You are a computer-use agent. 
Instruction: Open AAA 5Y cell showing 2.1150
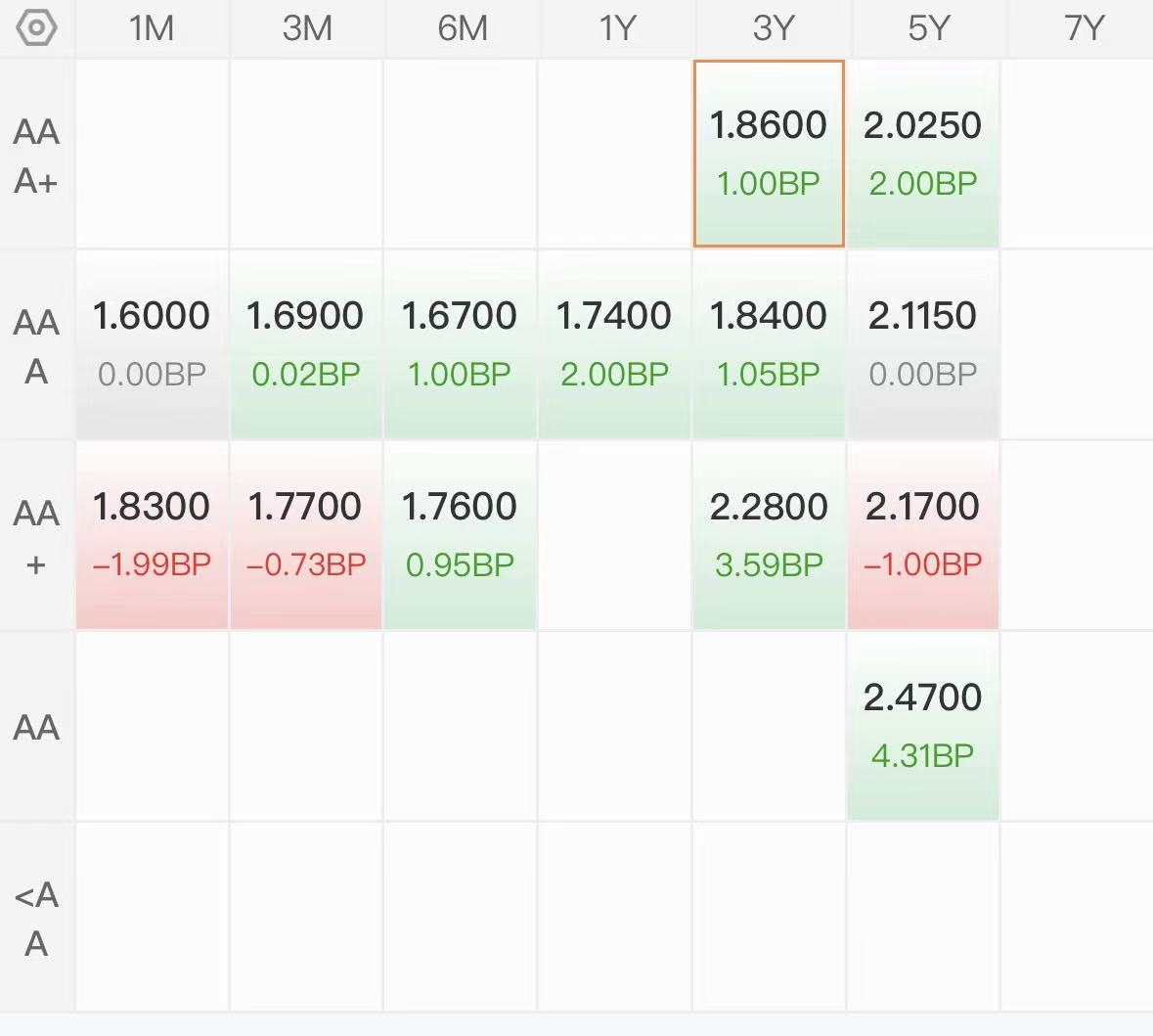point(923,344)
